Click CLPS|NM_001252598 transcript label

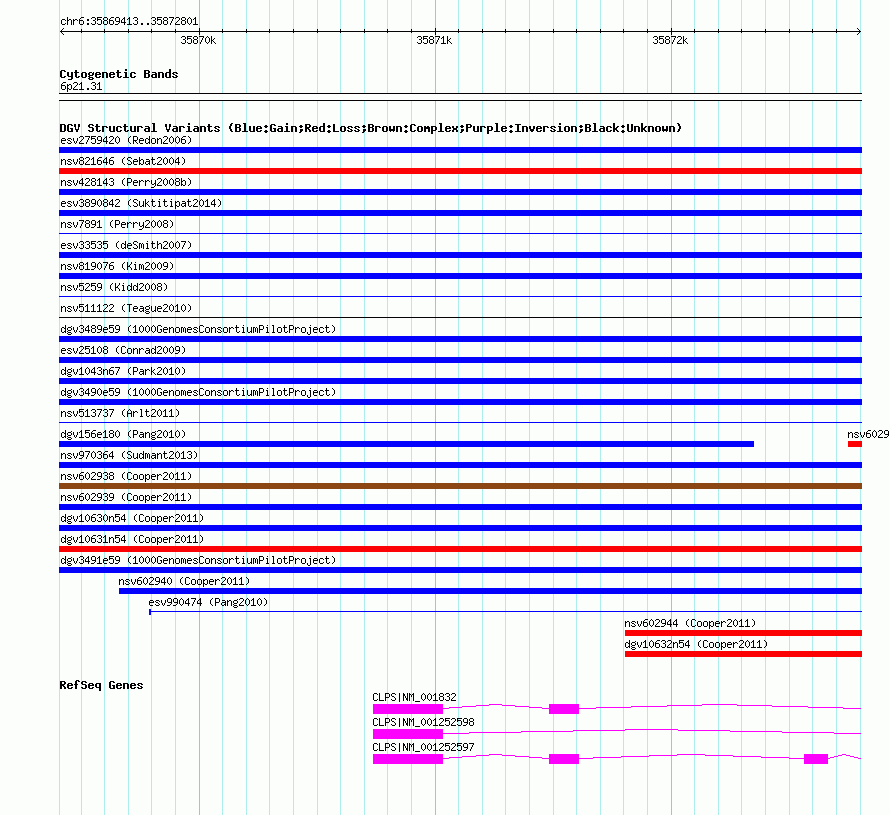[x=423, y=722]
